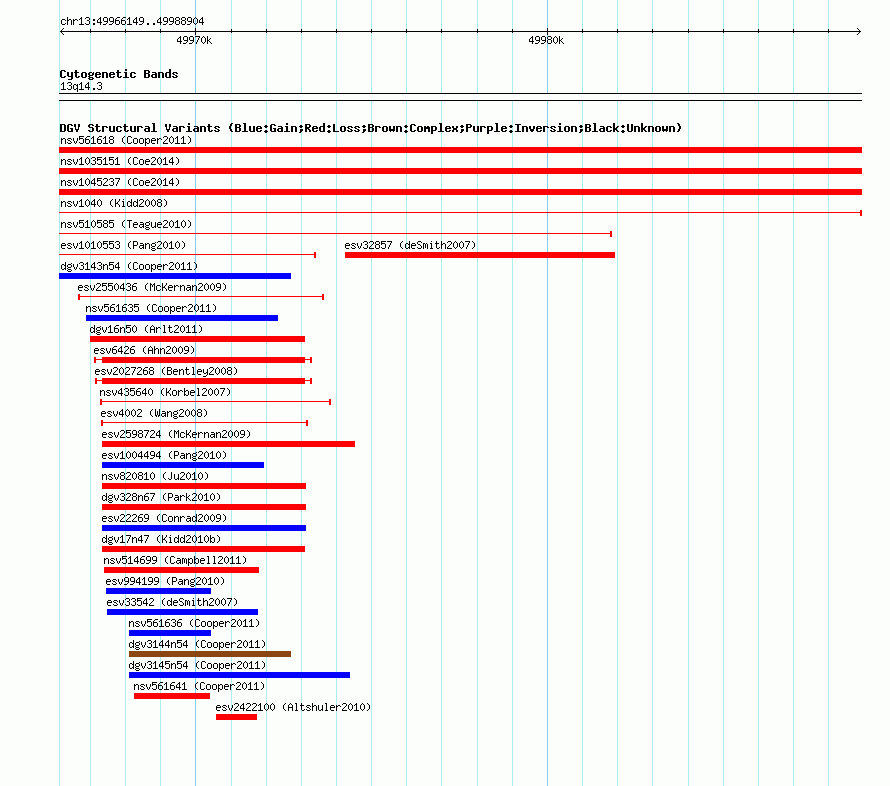
Task: Select esv1004494 (Pang2010) label
Action: coord(164,455)
